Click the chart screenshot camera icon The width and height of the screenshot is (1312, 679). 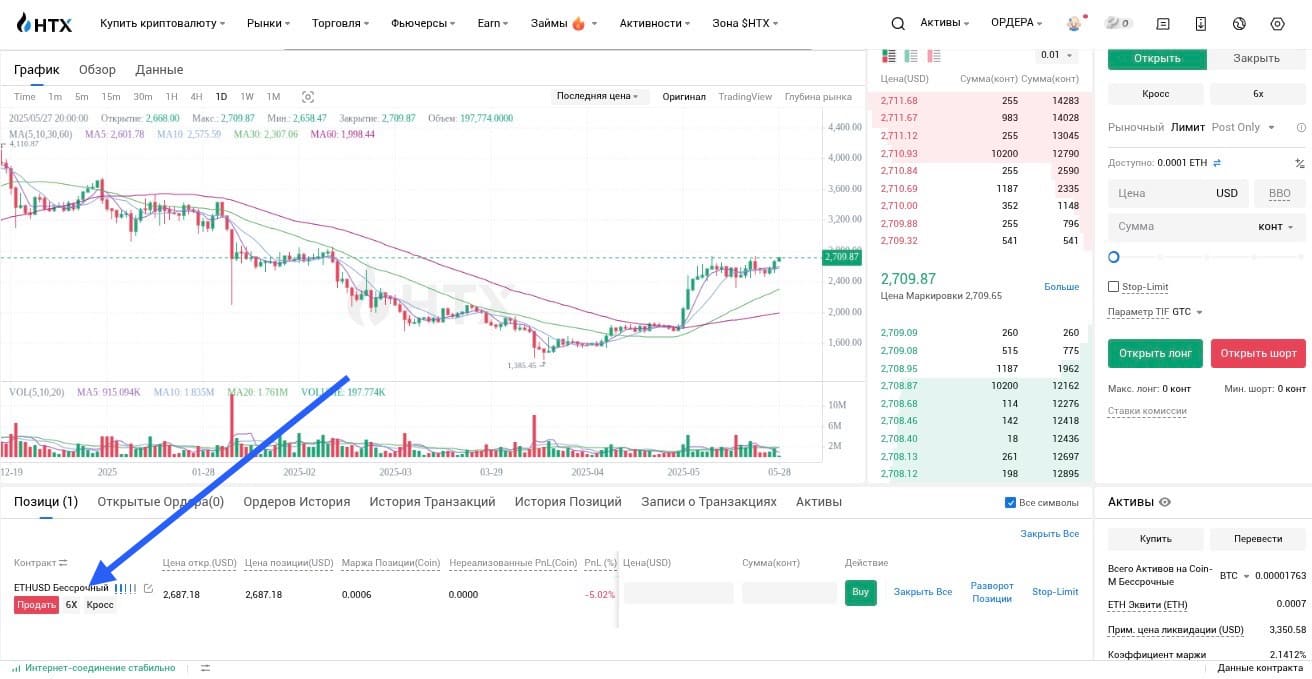pos(308,97)
